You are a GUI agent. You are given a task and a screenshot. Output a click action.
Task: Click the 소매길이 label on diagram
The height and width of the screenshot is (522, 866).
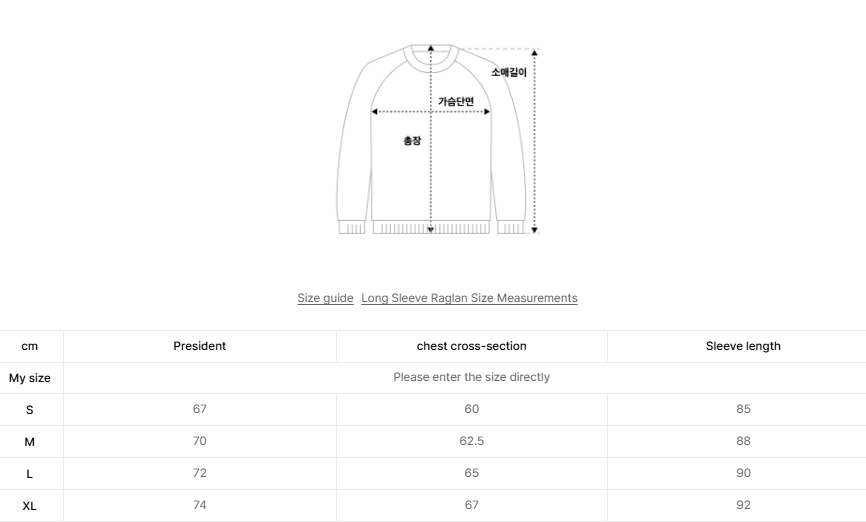(x=508, y=72)
